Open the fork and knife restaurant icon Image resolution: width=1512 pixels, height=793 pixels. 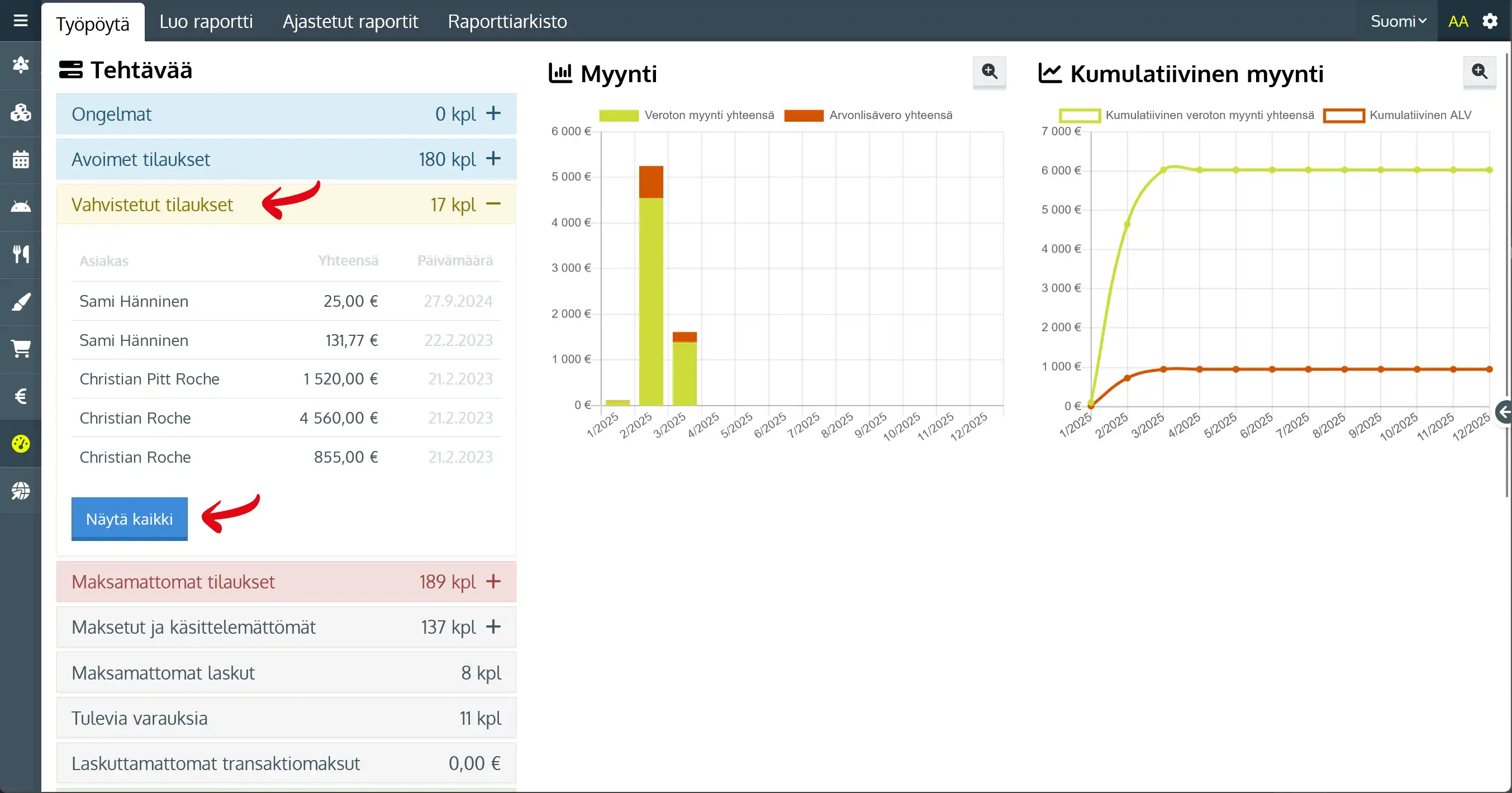click(21, 254)
